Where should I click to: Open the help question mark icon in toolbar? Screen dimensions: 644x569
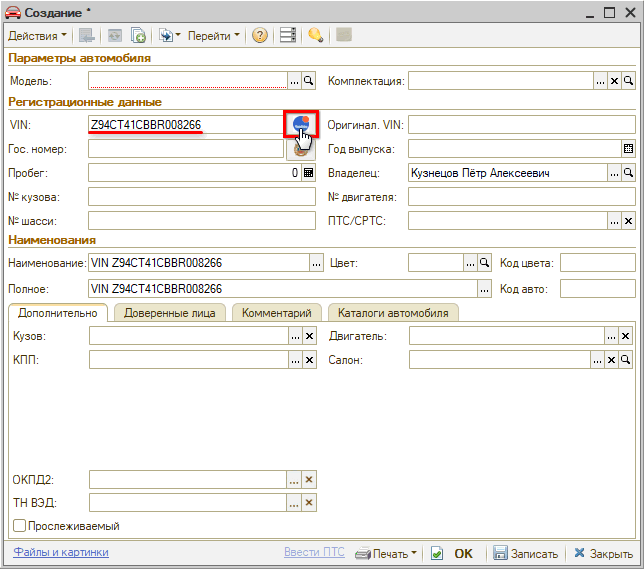point(260,35)
